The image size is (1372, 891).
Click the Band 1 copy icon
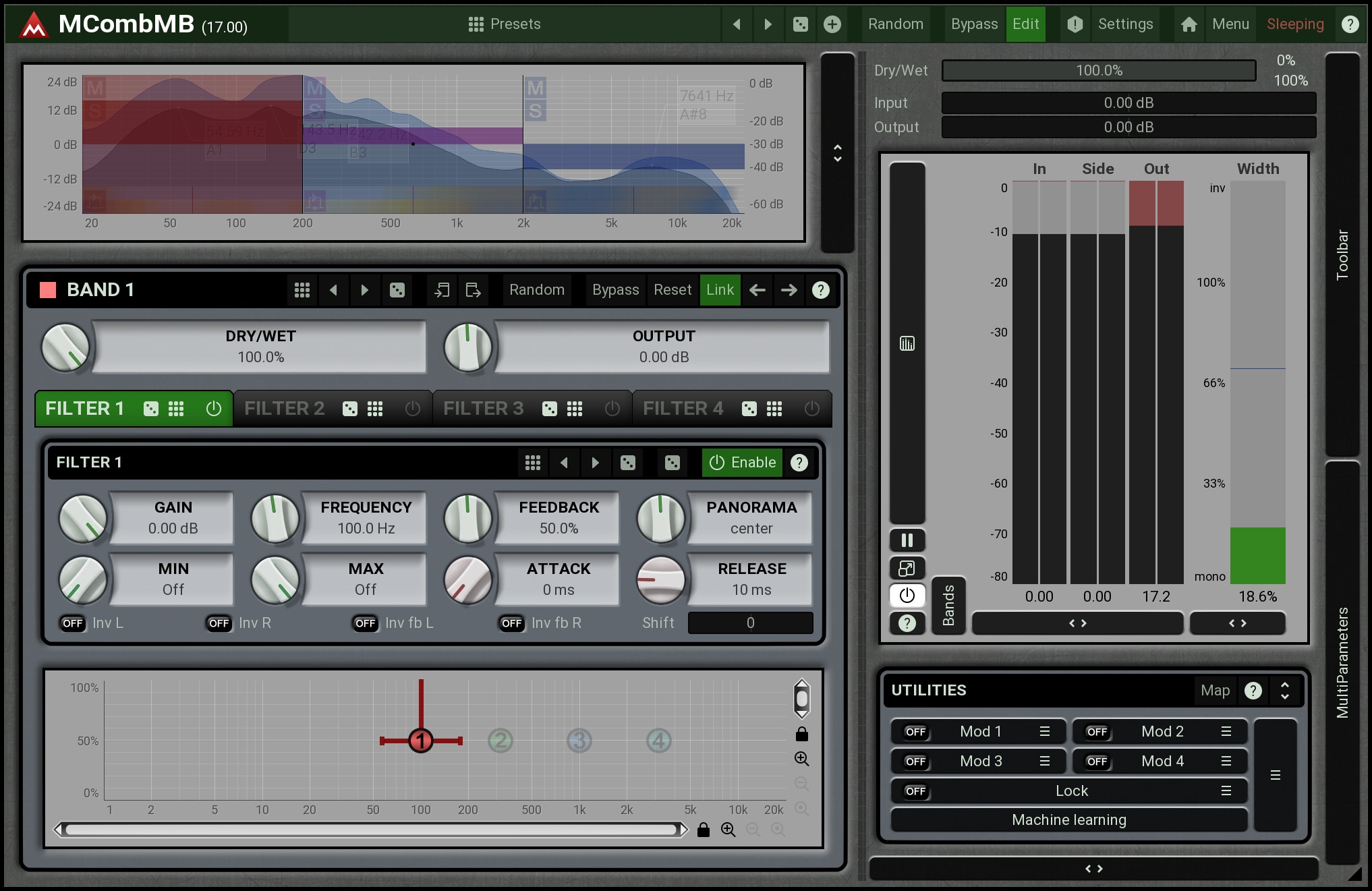click(442, 290)
